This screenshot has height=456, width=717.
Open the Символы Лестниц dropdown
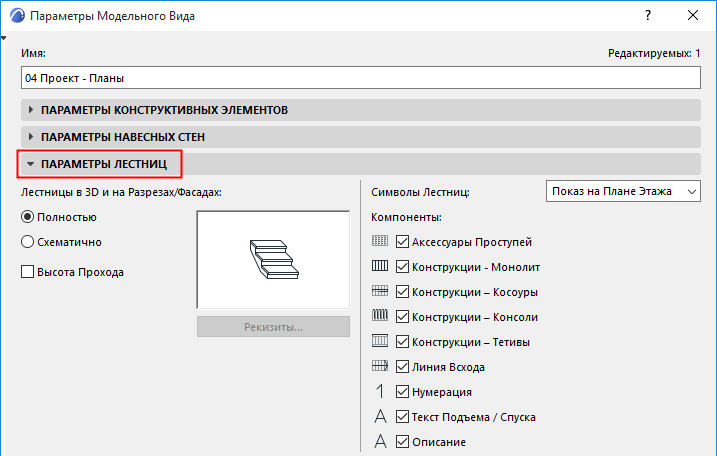pyautogui.click(x=624, y=191)
